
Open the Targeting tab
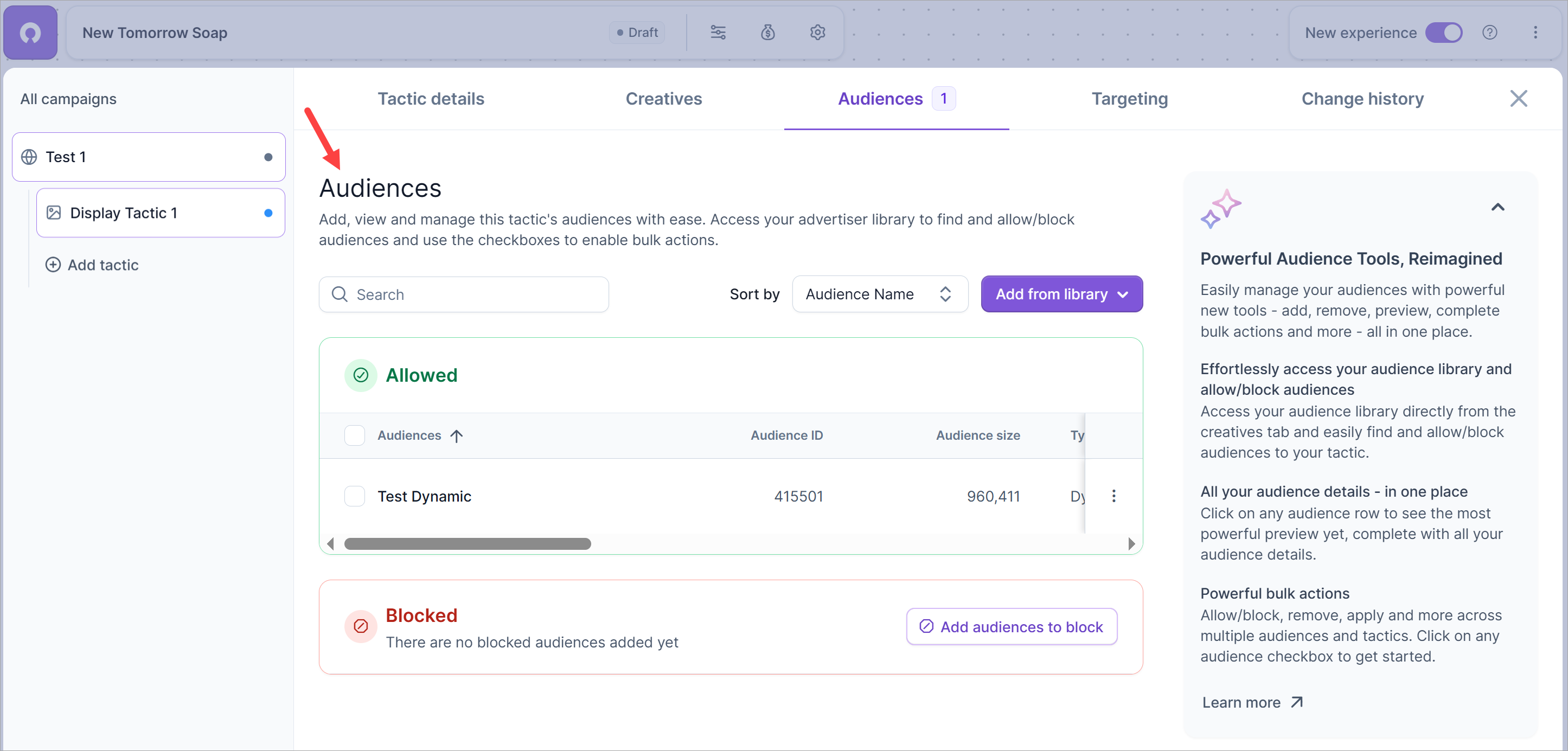click(x=1129, y=99)
